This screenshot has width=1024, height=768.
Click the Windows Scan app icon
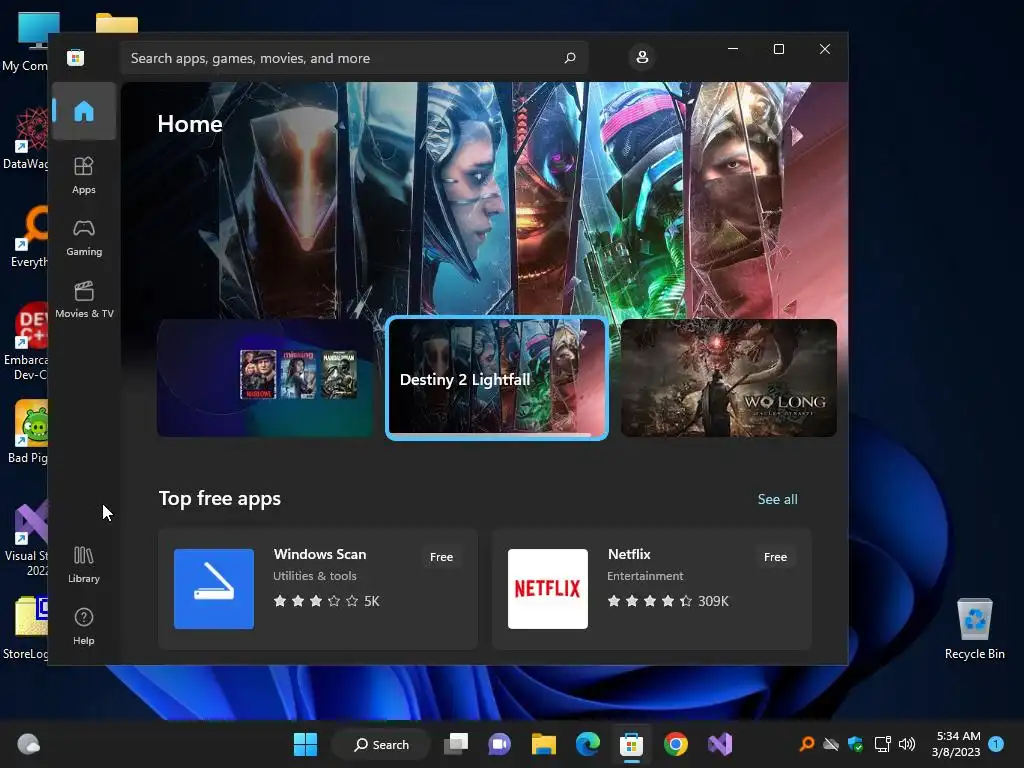214,589
